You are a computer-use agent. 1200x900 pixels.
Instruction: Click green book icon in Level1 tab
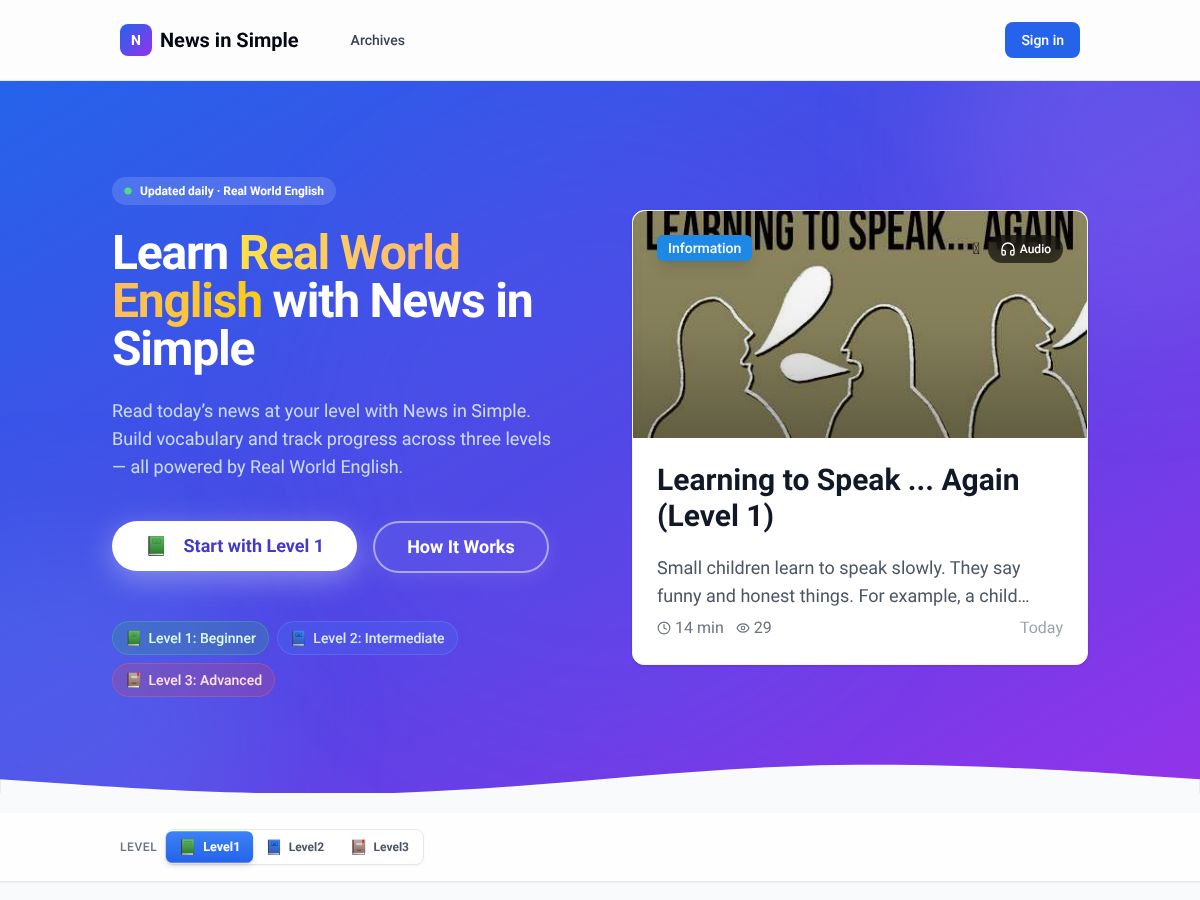tap(187, 847)
